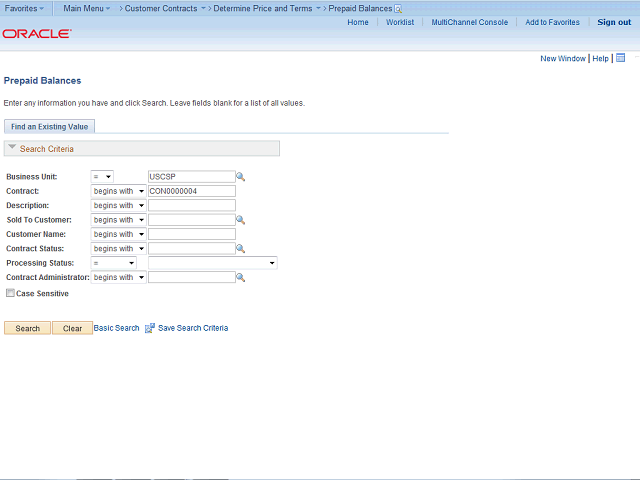Click the Description input field

point(192,205)
